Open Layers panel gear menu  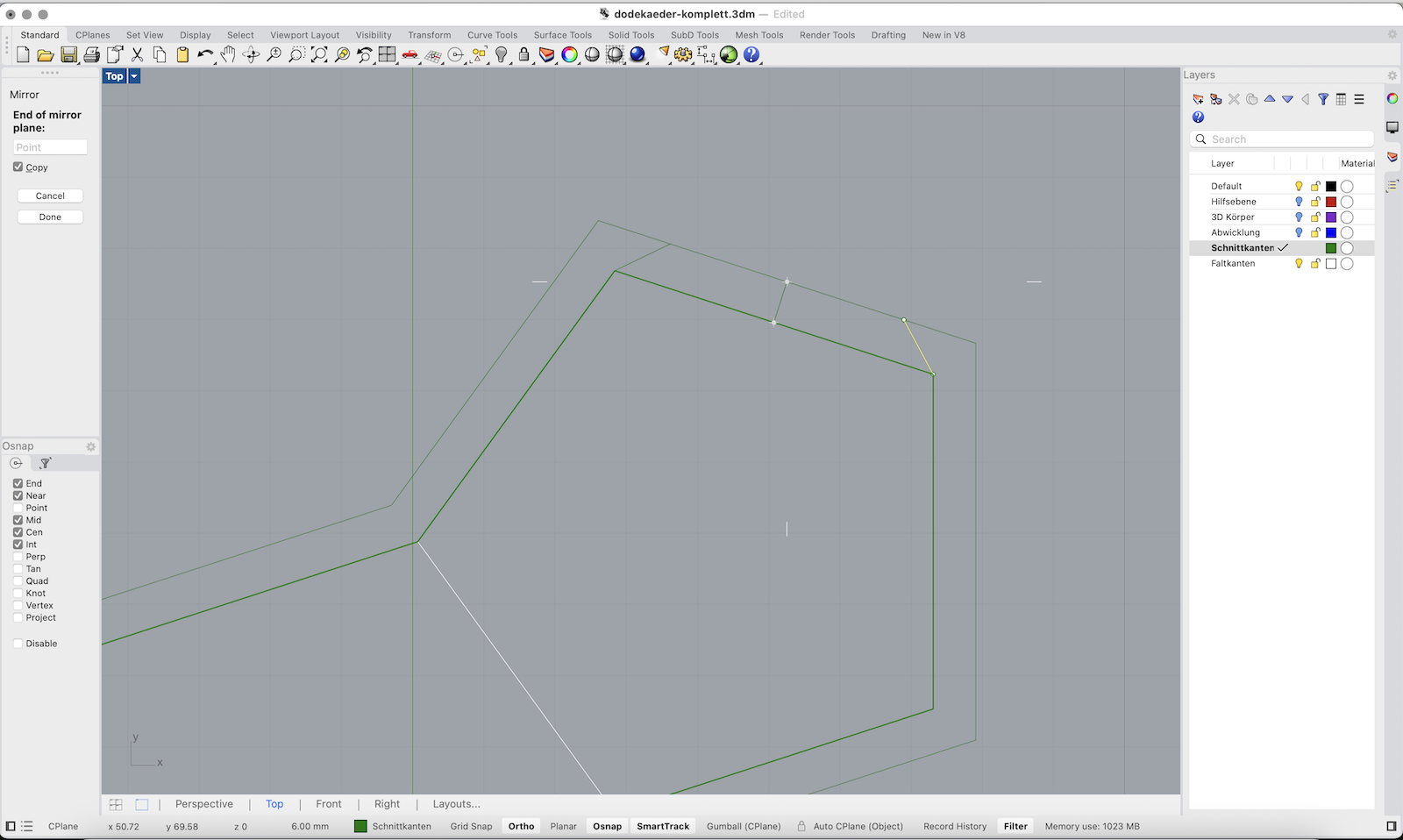(1392, 75)
